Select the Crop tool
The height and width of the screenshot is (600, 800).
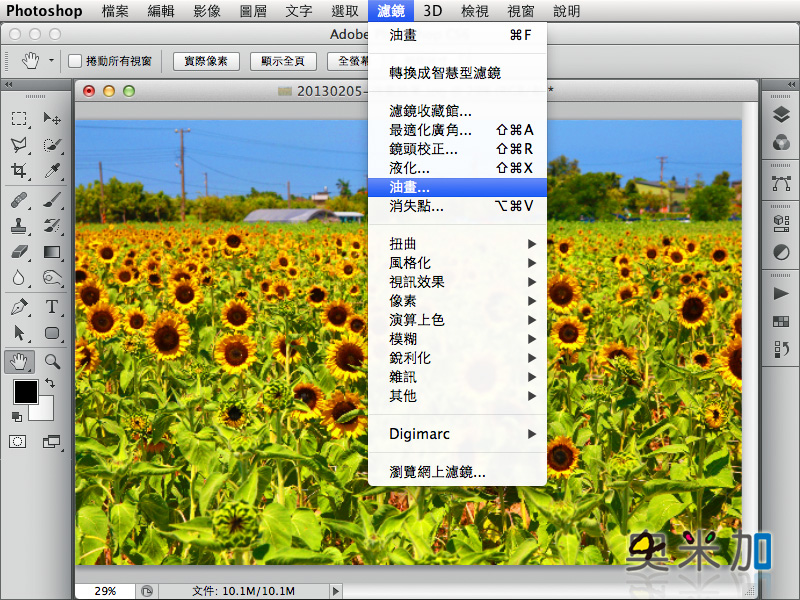click(19, 170)
